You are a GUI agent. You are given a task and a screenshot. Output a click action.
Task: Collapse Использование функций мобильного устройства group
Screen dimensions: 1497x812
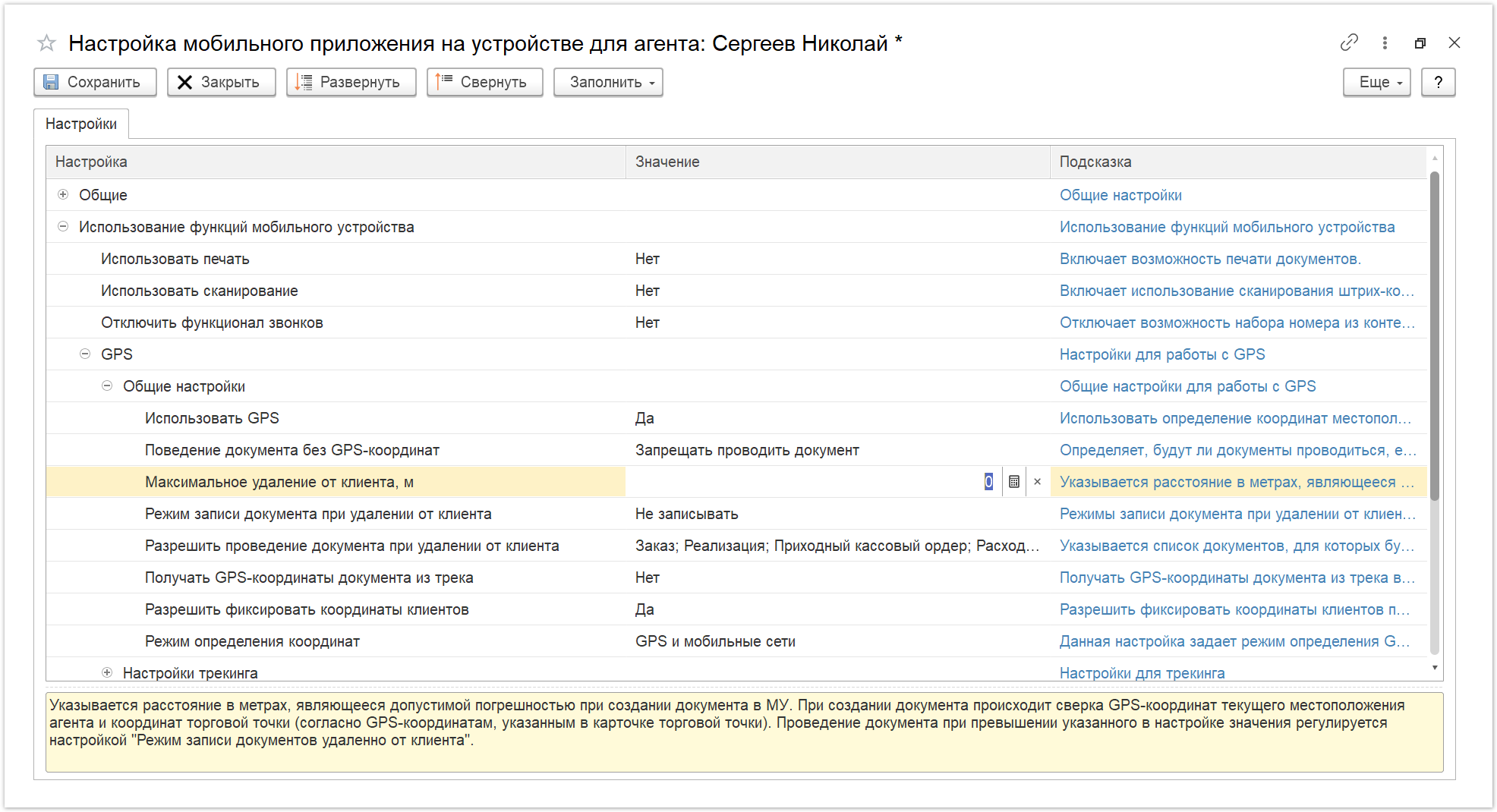[63, 226]
